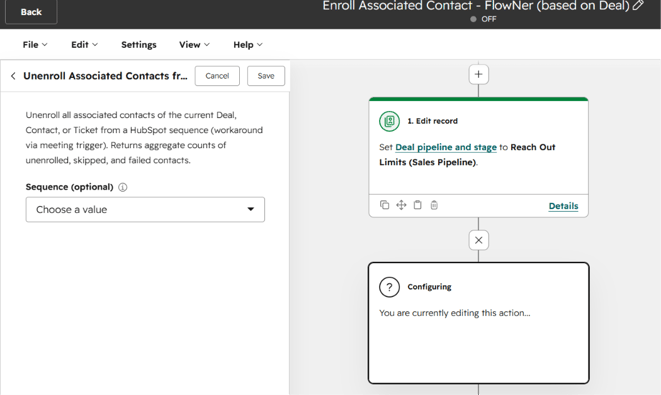
Task: Open the Settings menu item
Action: pyautogui.click(x=139, y=45)
